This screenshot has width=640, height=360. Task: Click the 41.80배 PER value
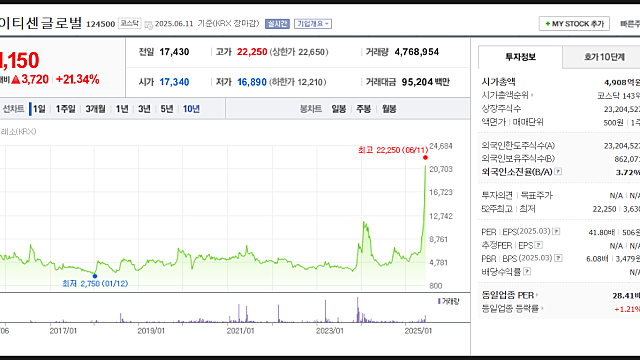pos(601,232)
